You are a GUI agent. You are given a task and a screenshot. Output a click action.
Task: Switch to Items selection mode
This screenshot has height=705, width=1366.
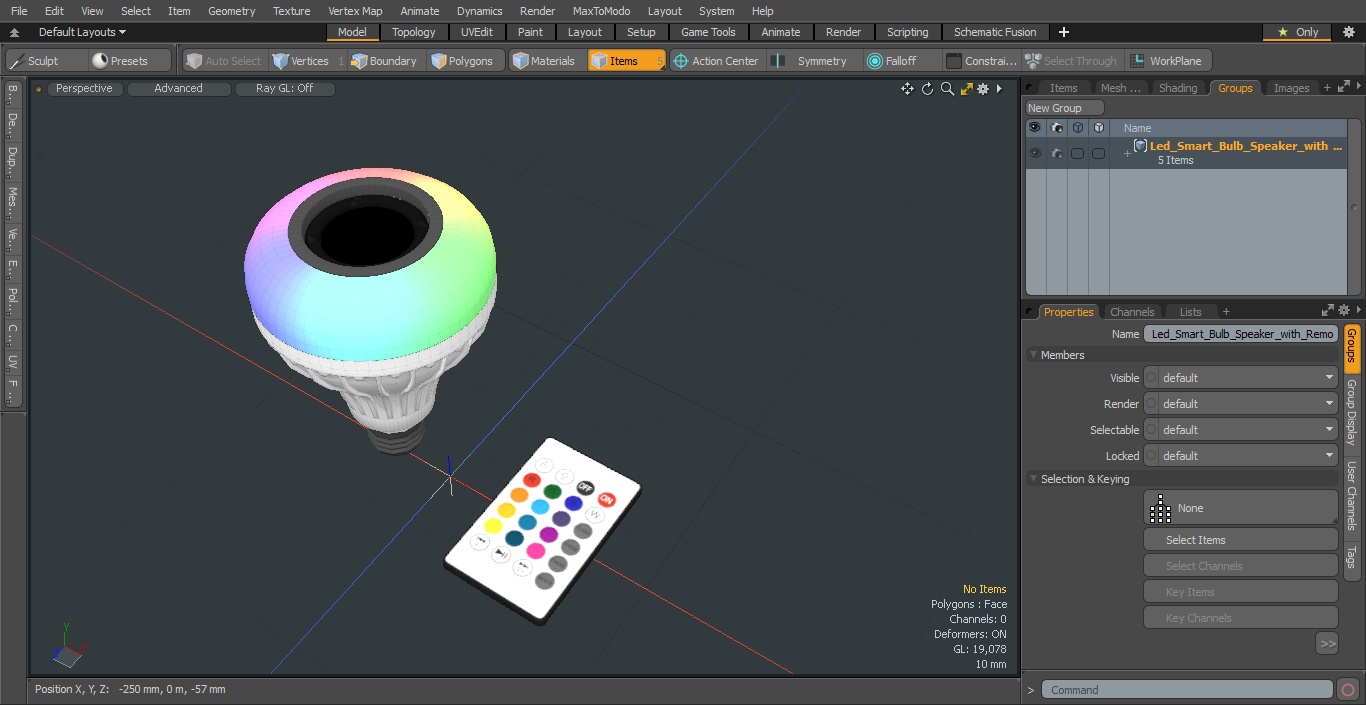626,61
